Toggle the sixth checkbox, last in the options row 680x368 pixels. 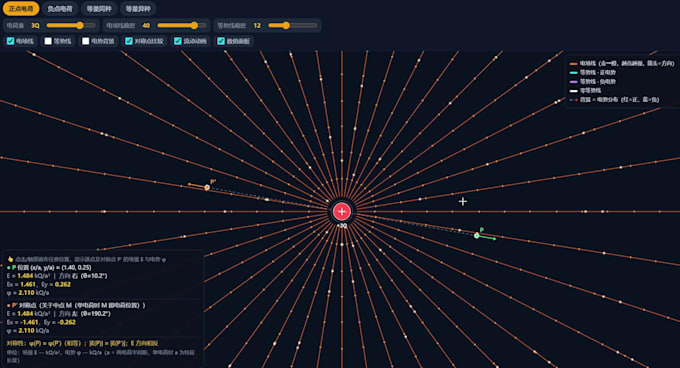(x=221, y=41)
